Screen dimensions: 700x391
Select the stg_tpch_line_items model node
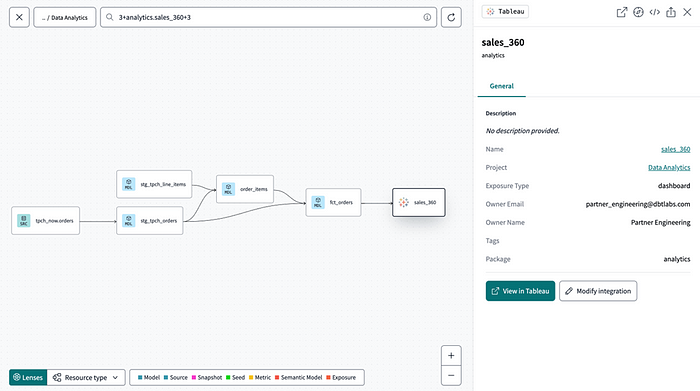[154, 184]
